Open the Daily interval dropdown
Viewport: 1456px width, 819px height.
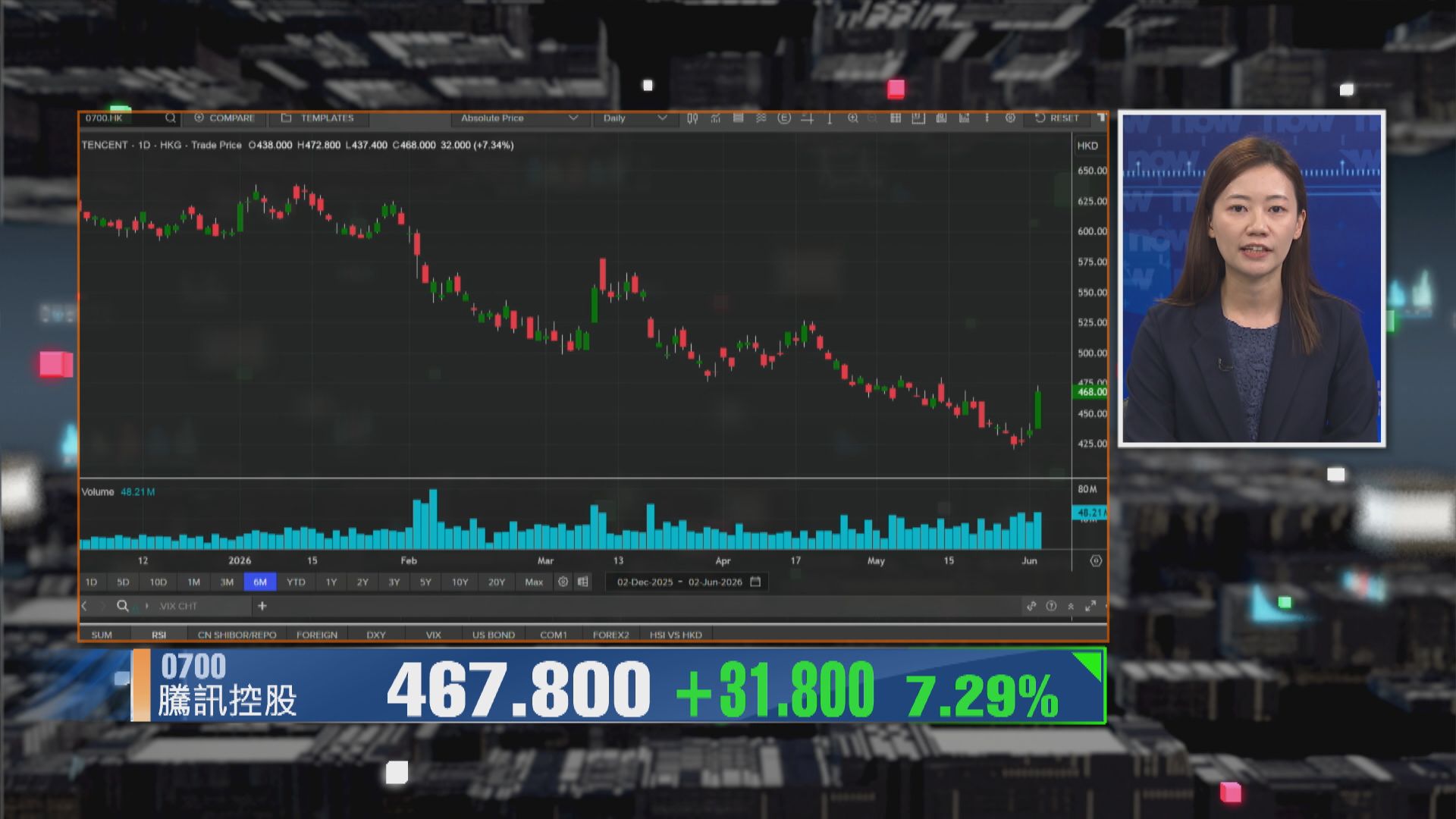tap(635, 118)
